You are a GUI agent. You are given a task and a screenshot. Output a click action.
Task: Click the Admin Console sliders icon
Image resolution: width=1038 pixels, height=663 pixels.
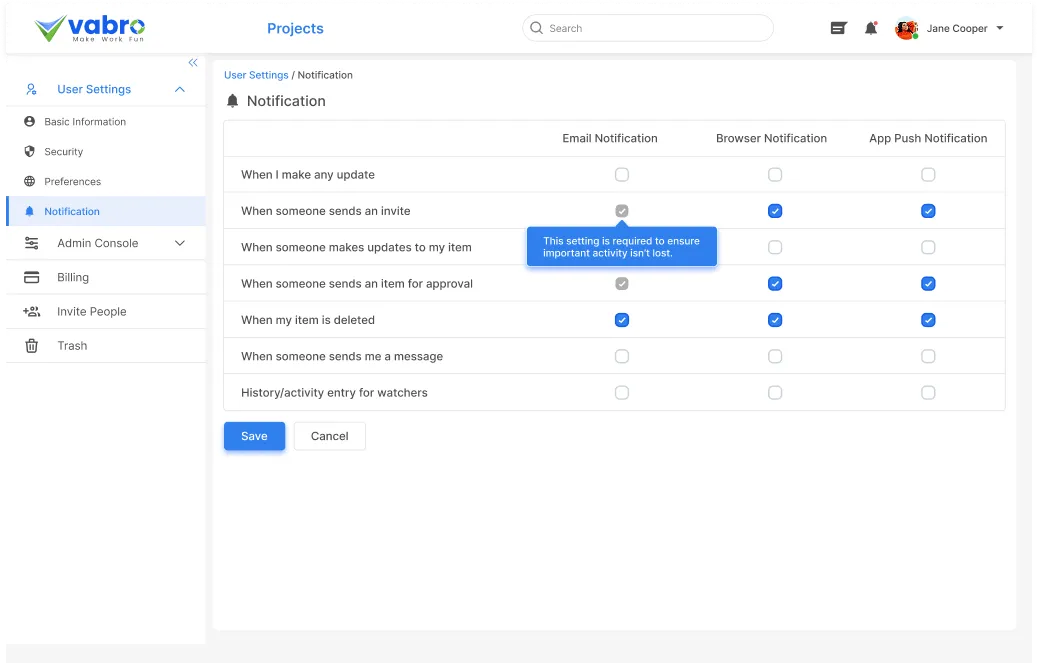click(x=29, y=243)
